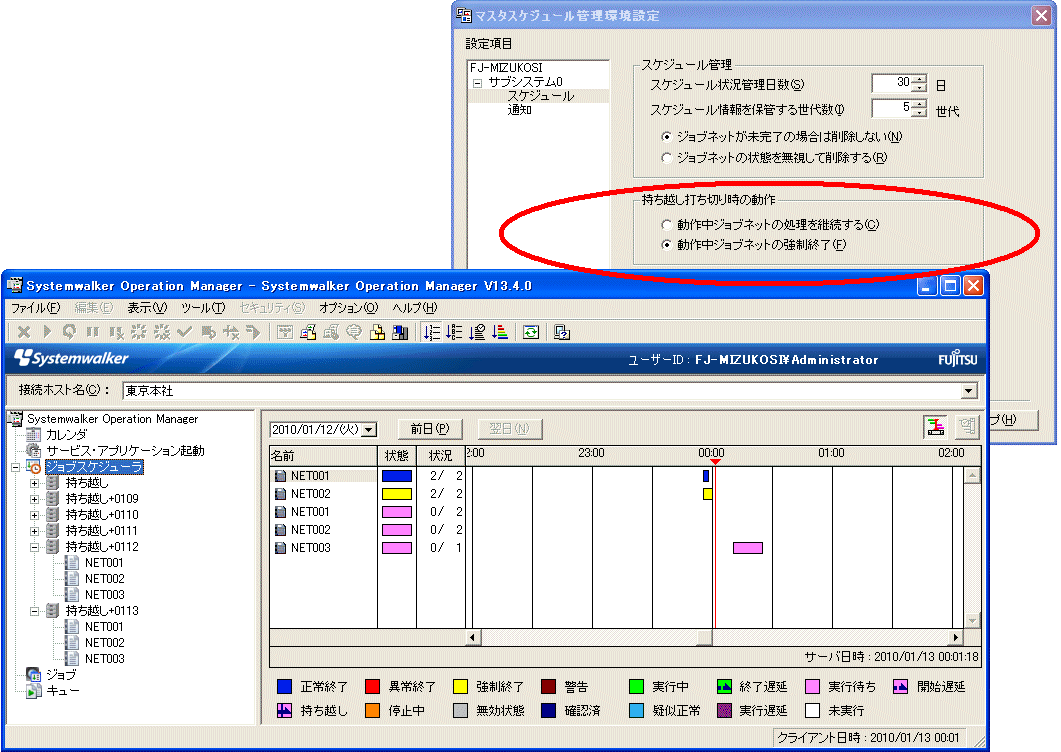Click the pause toolbar icon
The height and width of the screenshot is (752, 1061).
pyautogui.click(x=93, y=332)
